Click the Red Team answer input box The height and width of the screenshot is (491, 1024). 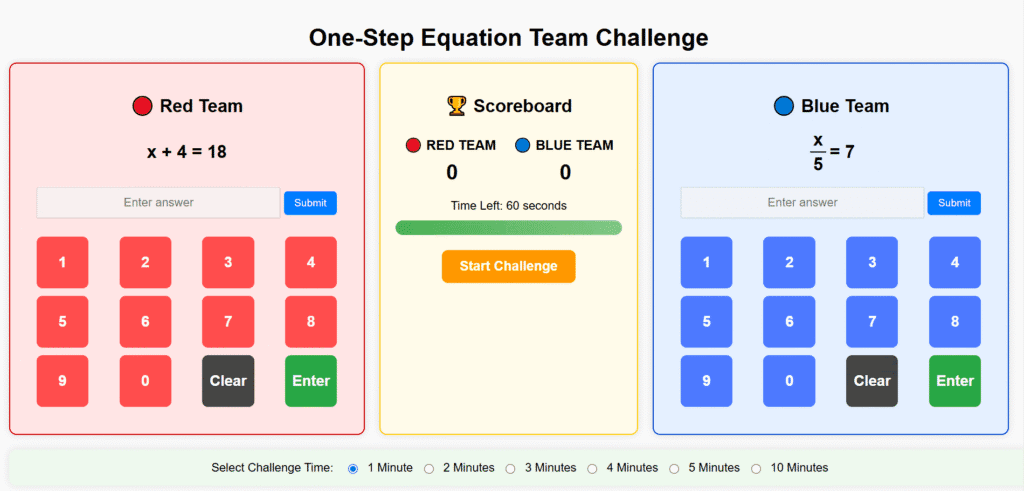point(158,203)
